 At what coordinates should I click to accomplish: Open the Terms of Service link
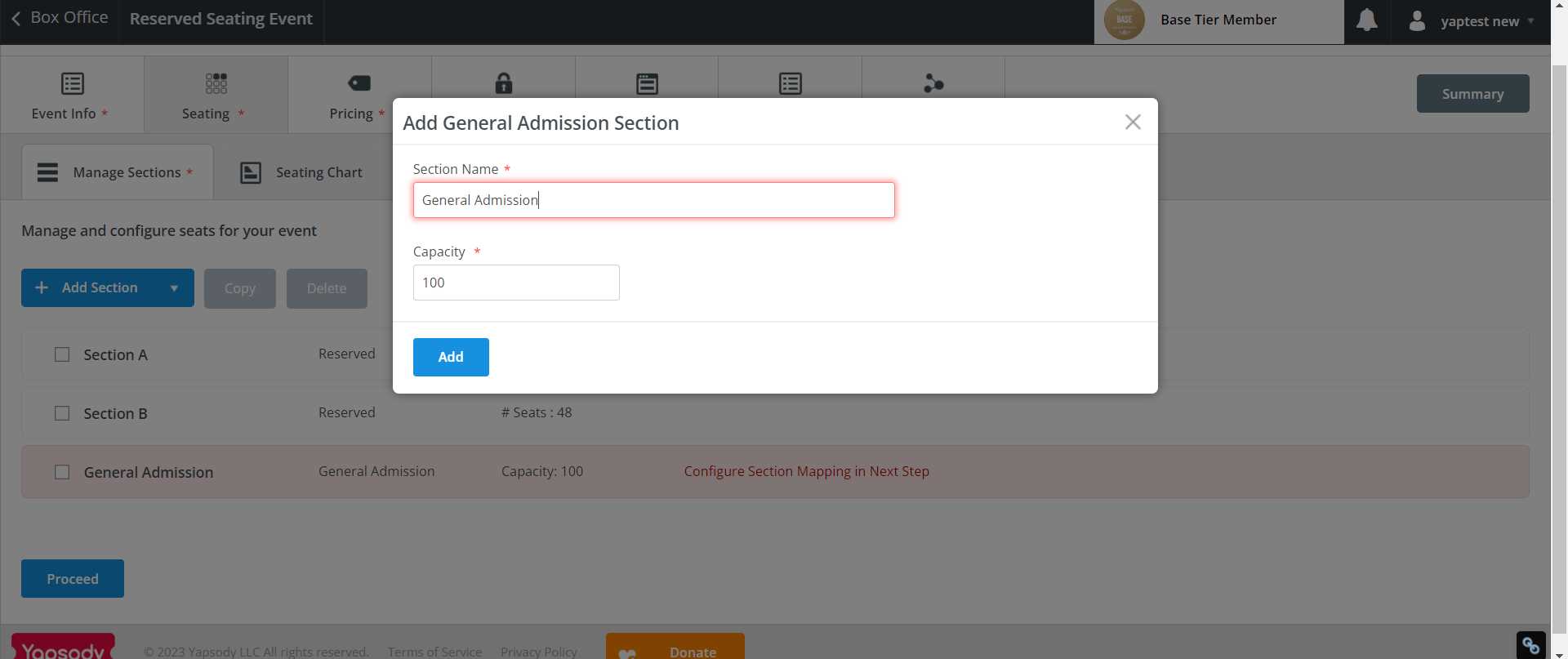[434, 651]
